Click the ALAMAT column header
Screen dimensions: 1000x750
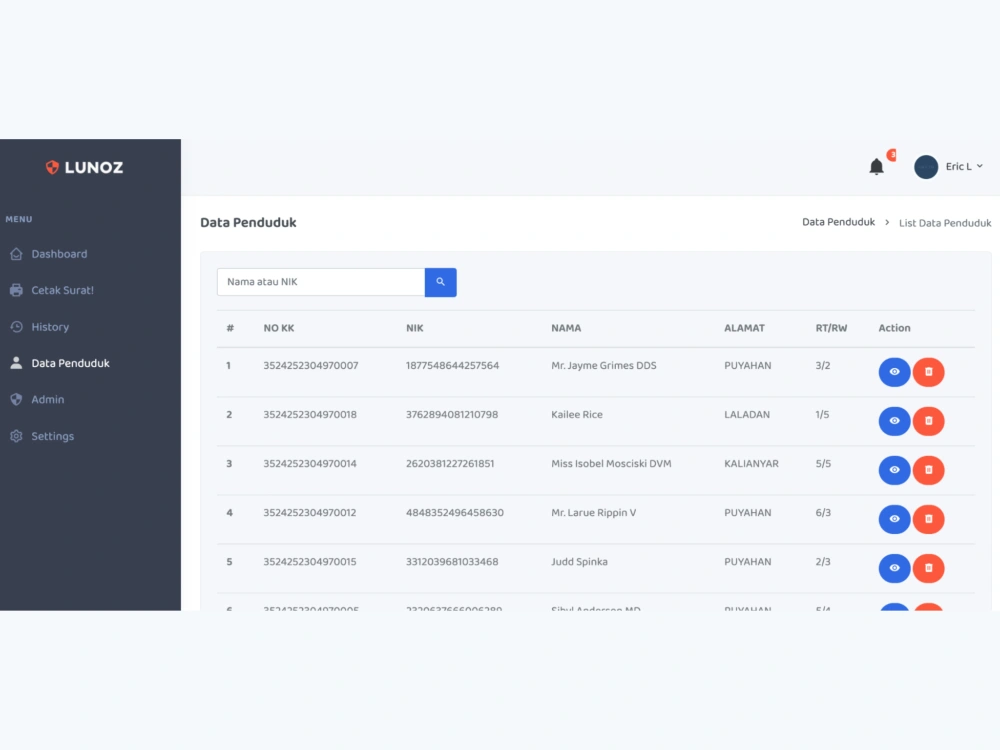click(x=744, y=328)
